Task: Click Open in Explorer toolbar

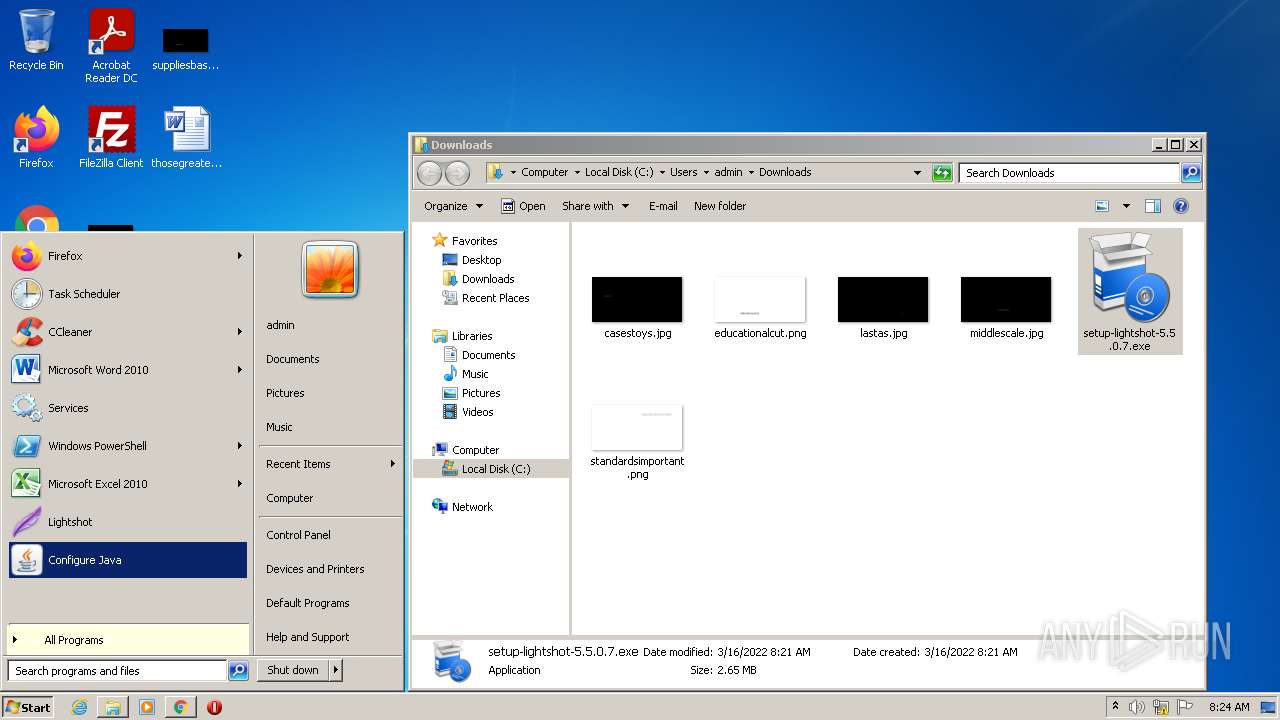Action: [x=523, y=206]
